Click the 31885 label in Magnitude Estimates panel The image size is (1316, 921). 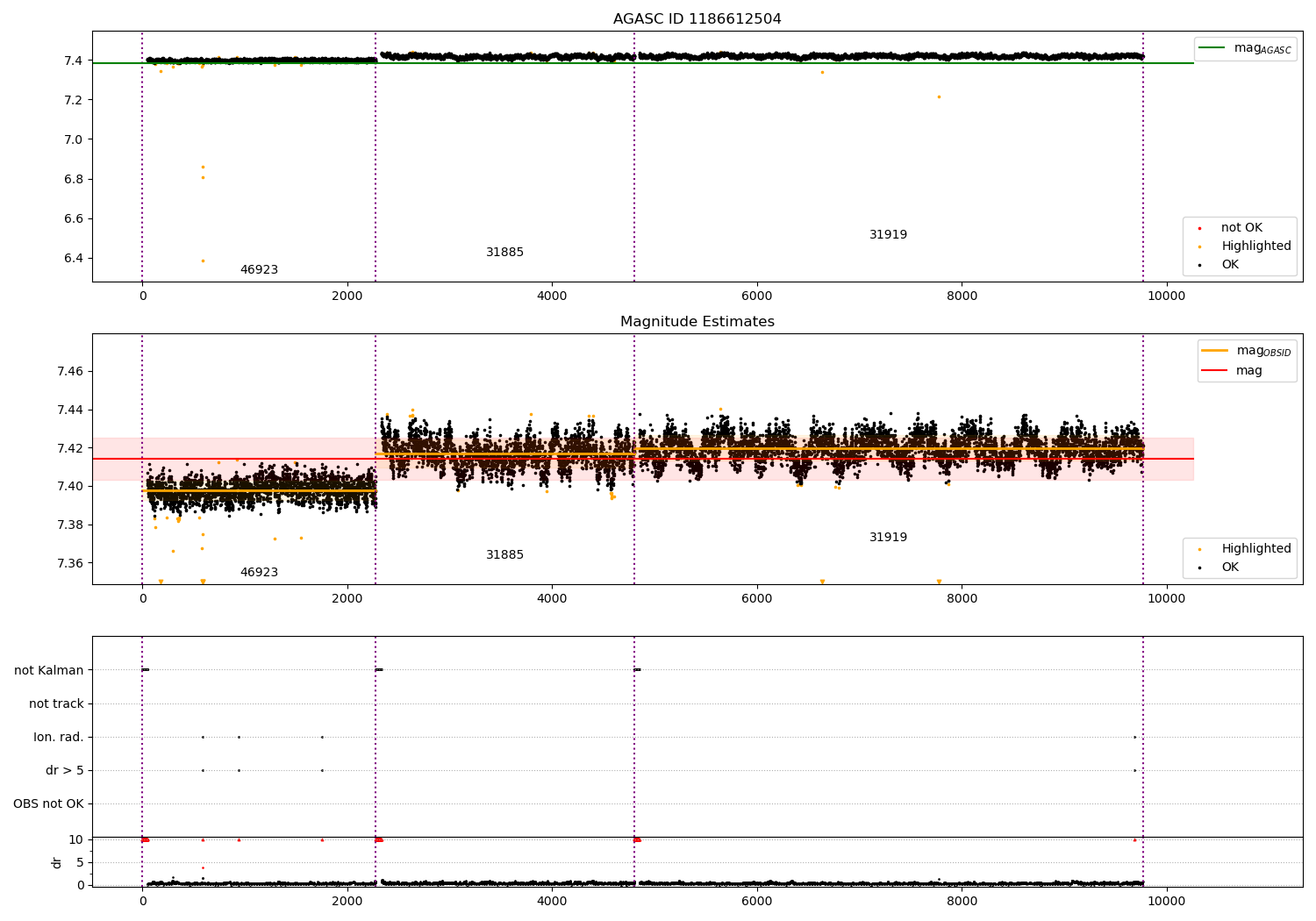point(504,555)
